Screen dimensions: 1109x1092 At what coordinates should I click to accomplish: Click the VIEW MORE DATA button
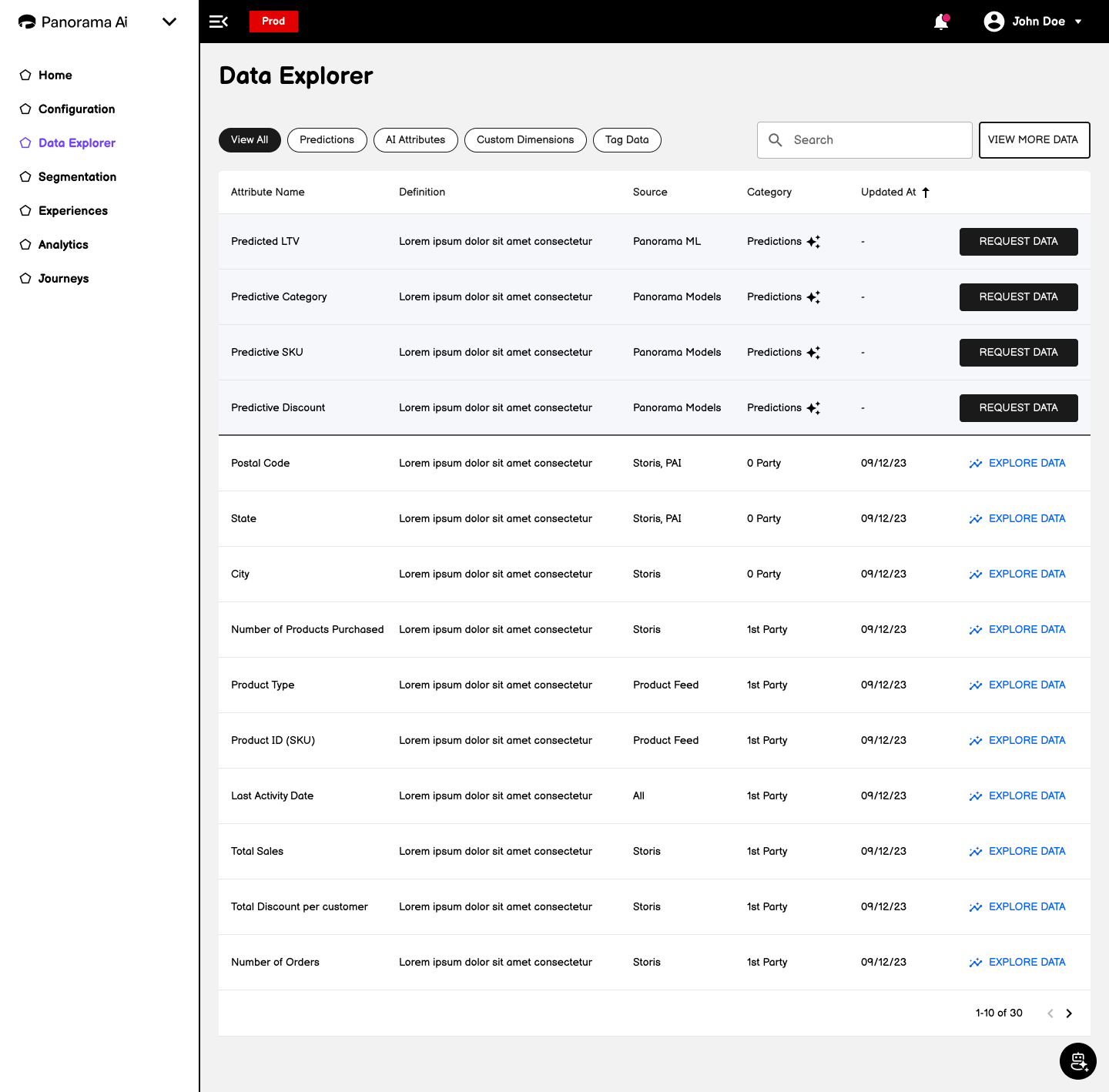[x=1034, y=140]
